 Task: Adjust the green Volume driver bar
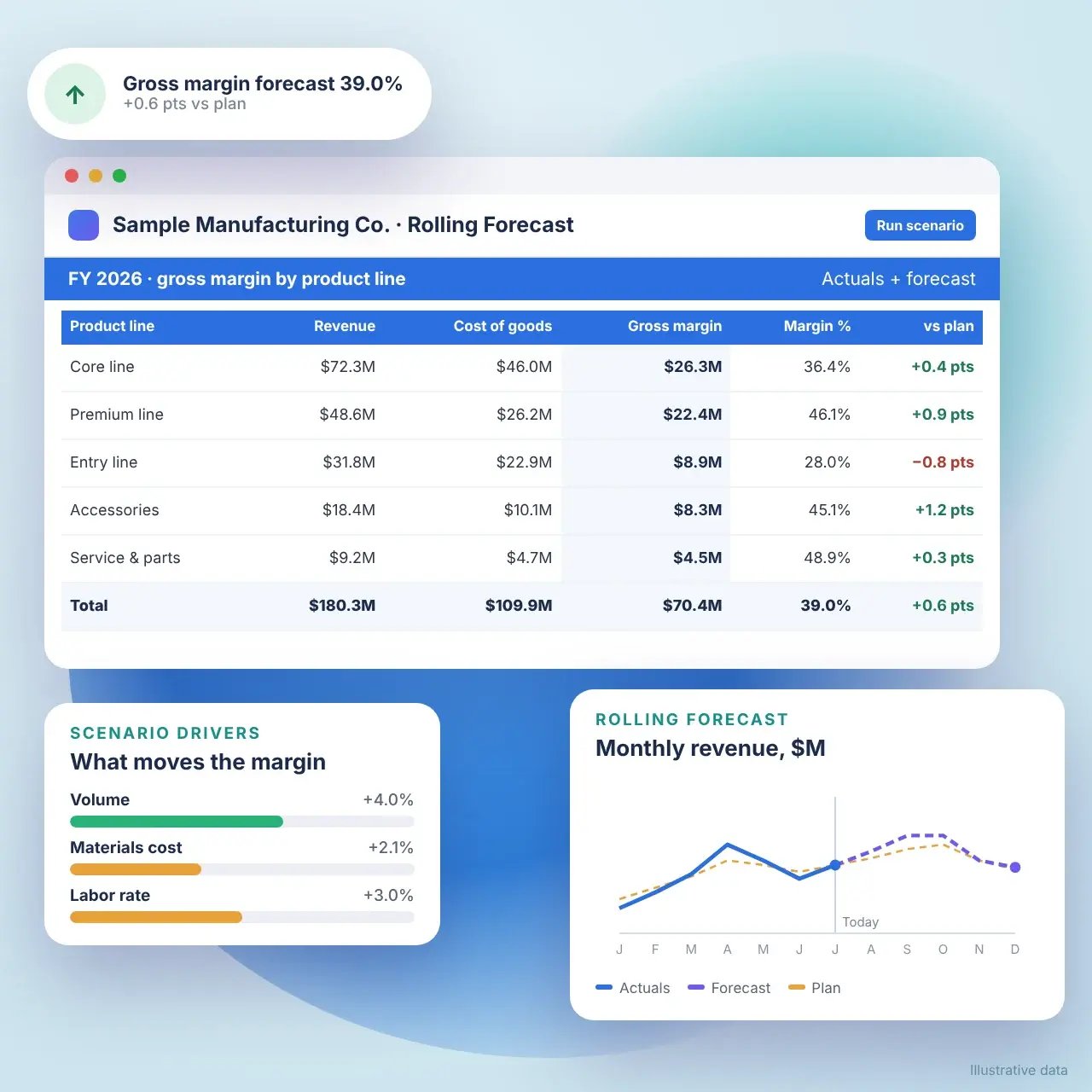(177, 822)
